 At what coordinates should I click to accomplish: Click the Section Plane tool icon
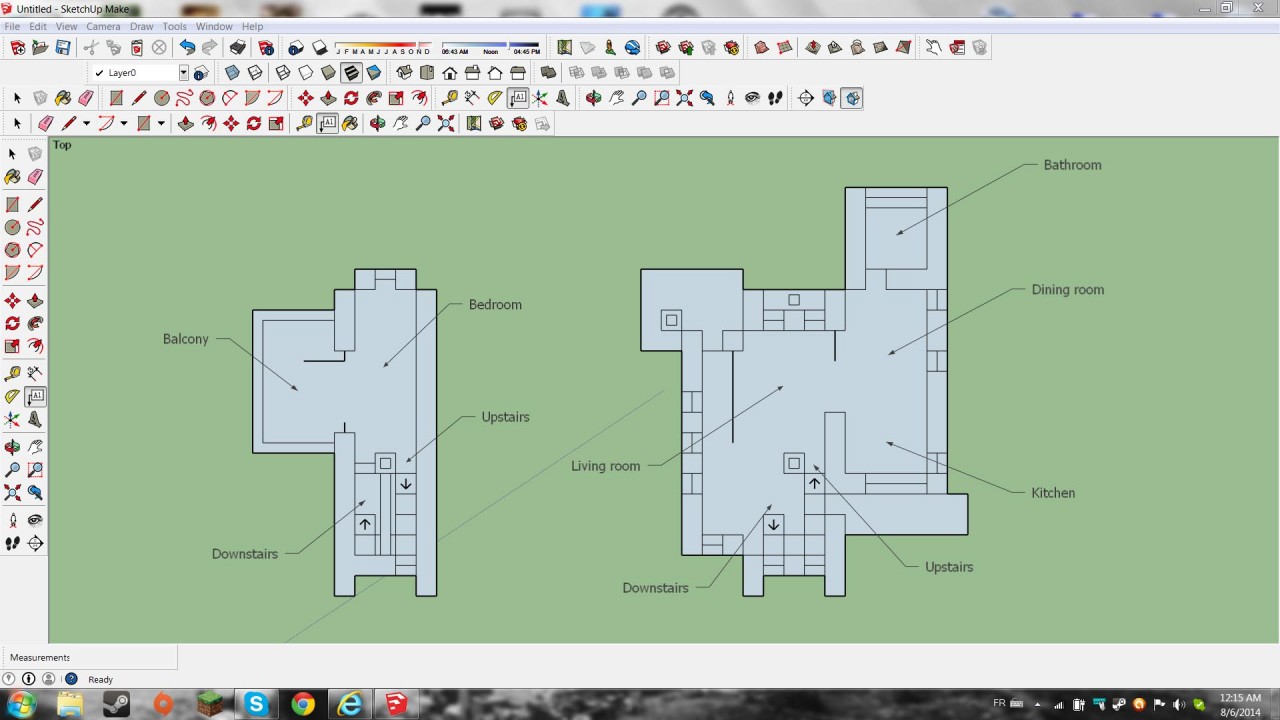click(x=805, y=98)
